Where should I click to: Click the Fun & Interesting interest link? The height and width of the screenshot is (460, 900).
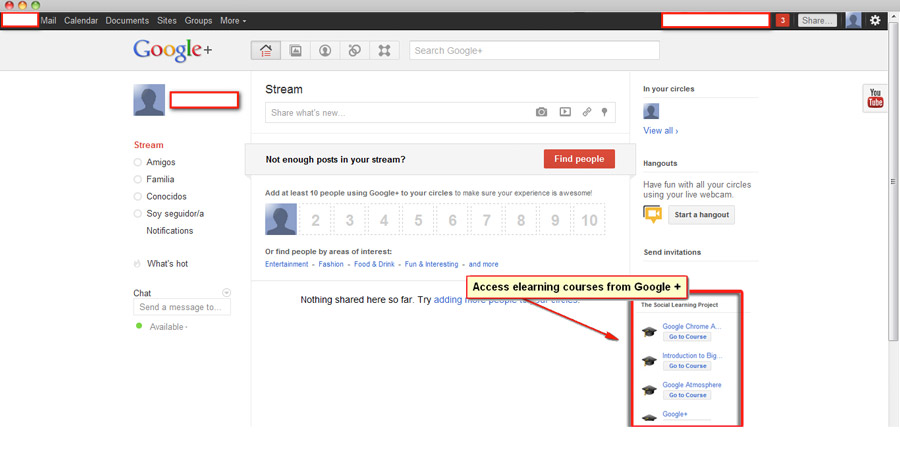[432, 264]
